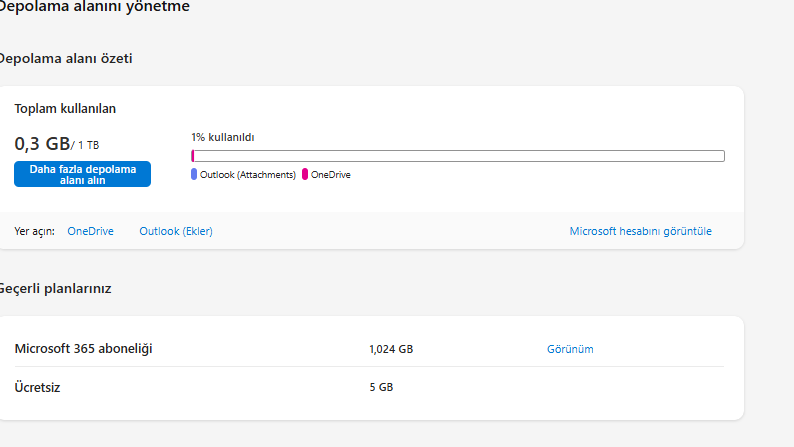Click 'Görünüm' link for Microsoft 365 subscription
Screen dimensions: 794x447
570,349
